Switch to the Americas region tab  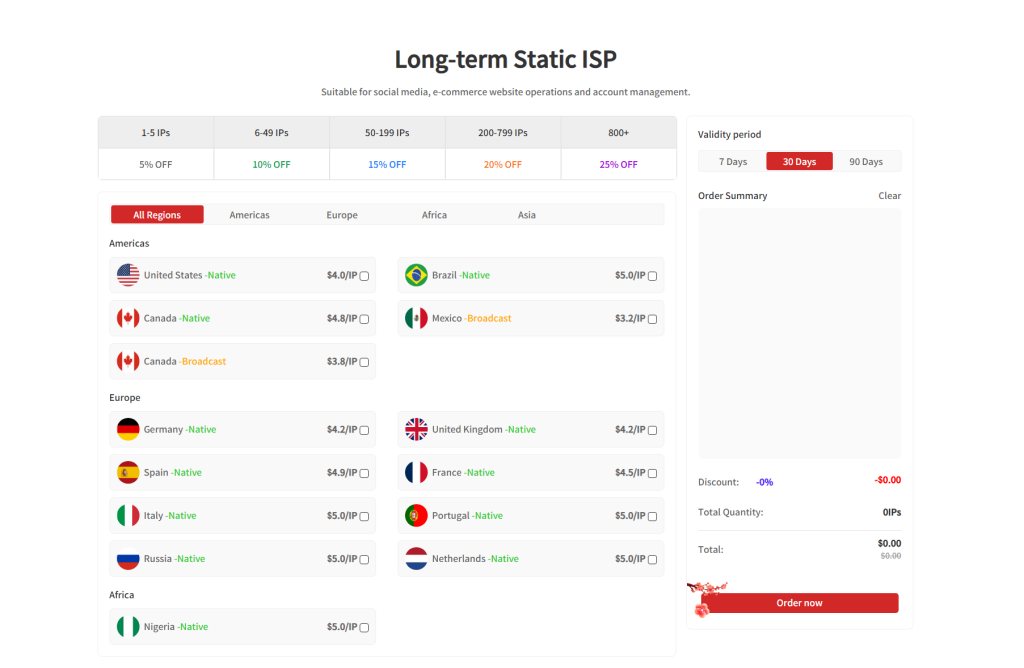249,215
